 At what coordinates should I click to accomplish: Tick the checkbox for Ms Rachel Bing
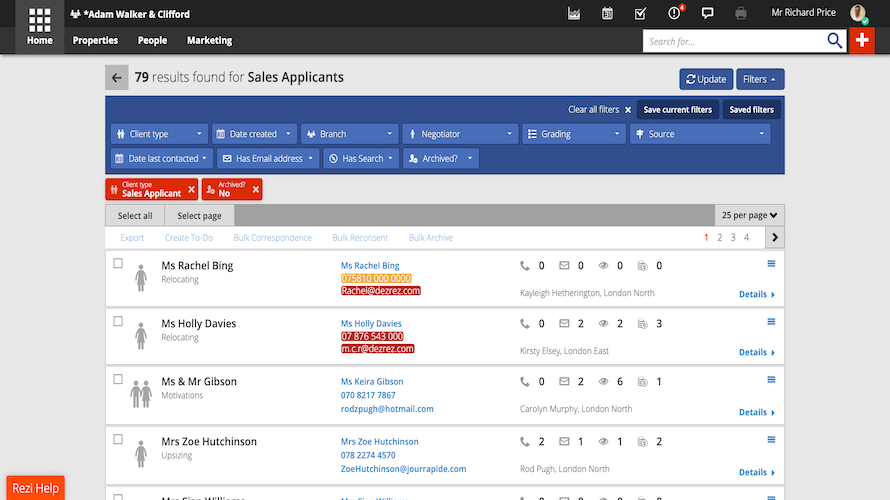(x=118, y=263)
